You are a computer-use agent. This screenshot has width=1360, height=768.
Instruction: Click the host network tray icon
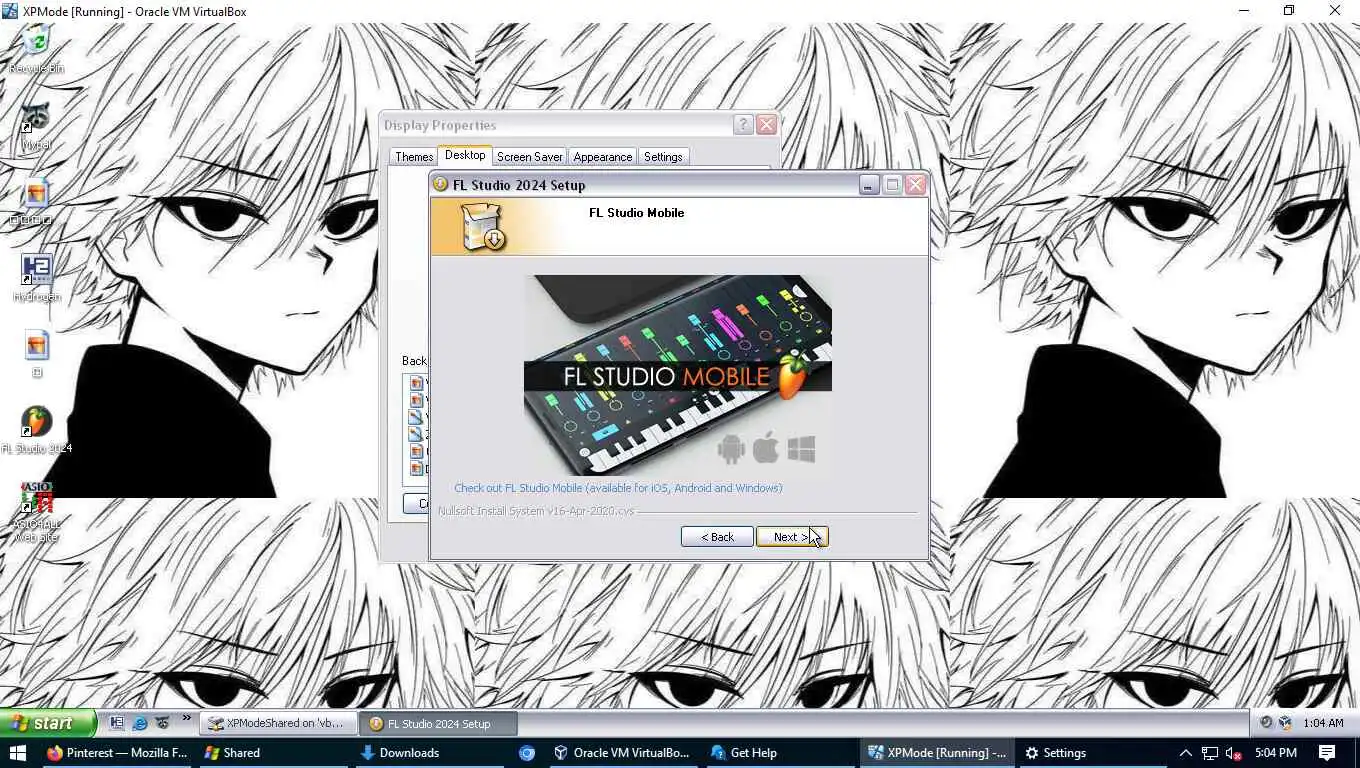[1210, 753]
